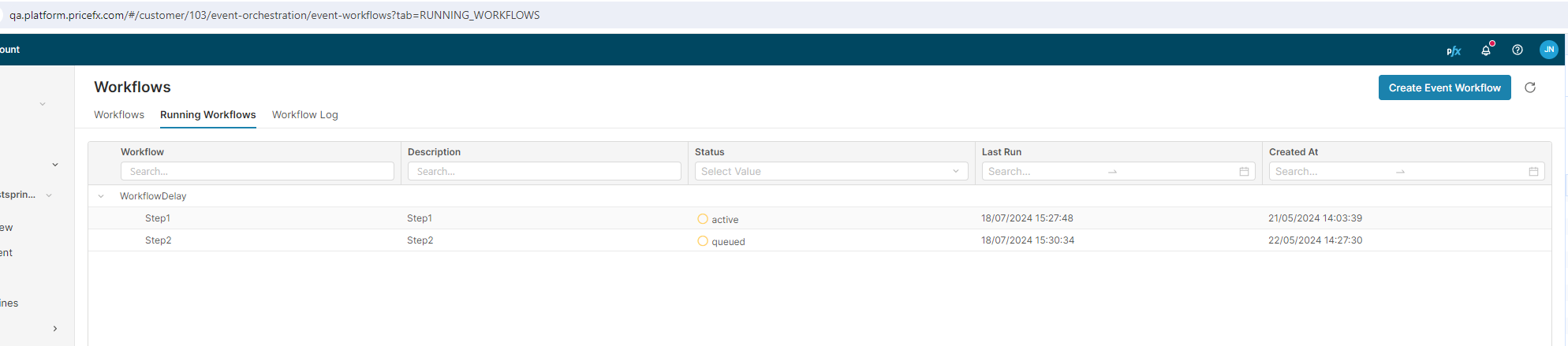
Task: Open Created At calendar date picker icon
Action: [1533, 172]
